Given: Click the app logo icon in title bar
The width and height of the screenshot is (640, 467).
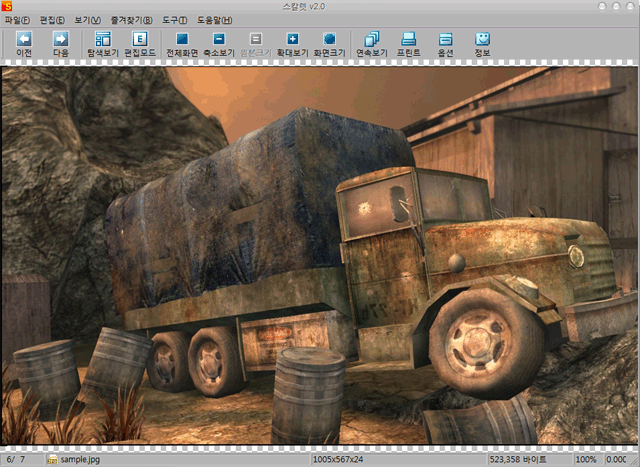Looking at the screenshot, I should coord(7,6).
